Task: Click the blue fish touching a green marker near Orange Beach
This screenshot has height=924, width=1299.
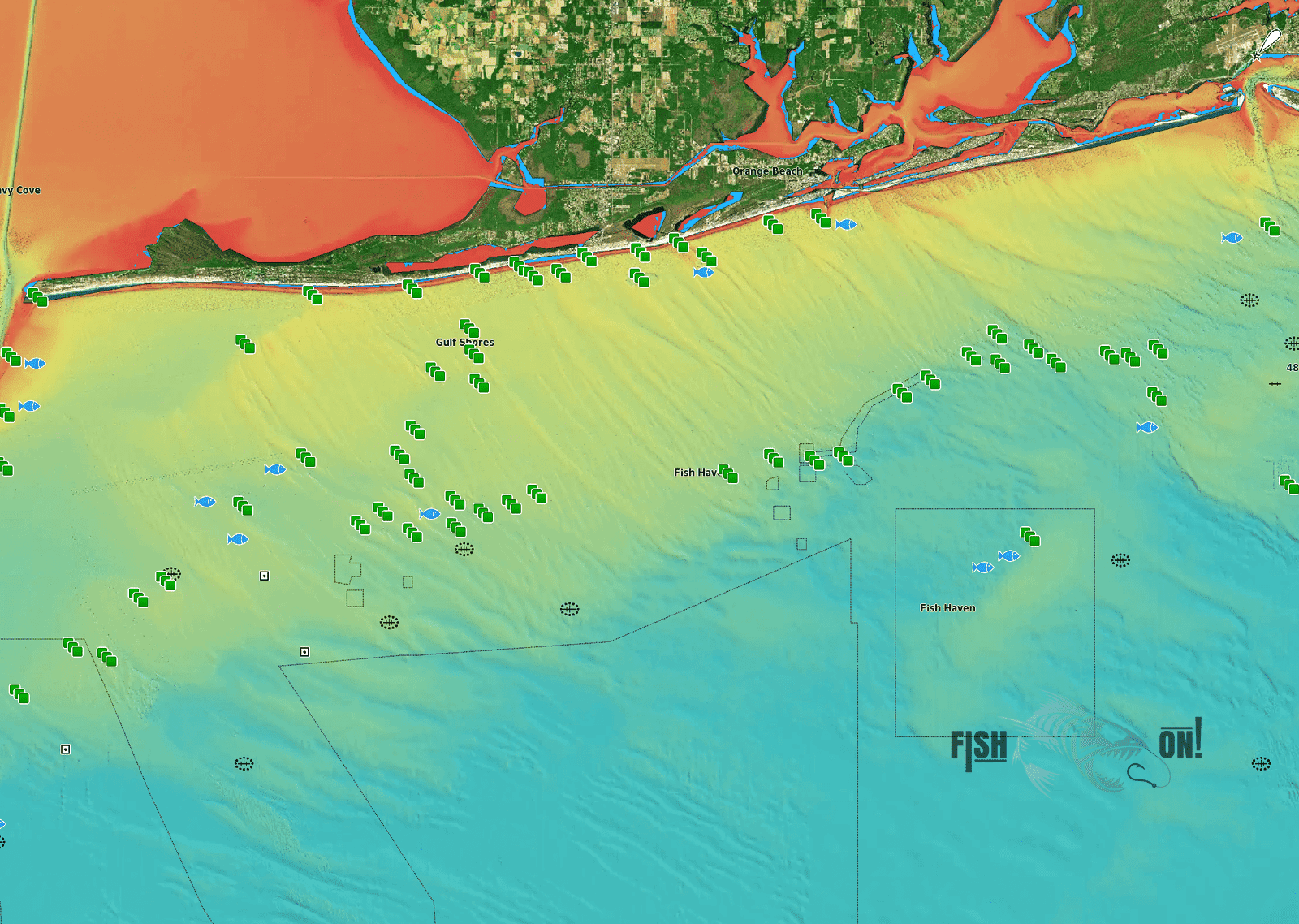Action: (x=846, y=224)
